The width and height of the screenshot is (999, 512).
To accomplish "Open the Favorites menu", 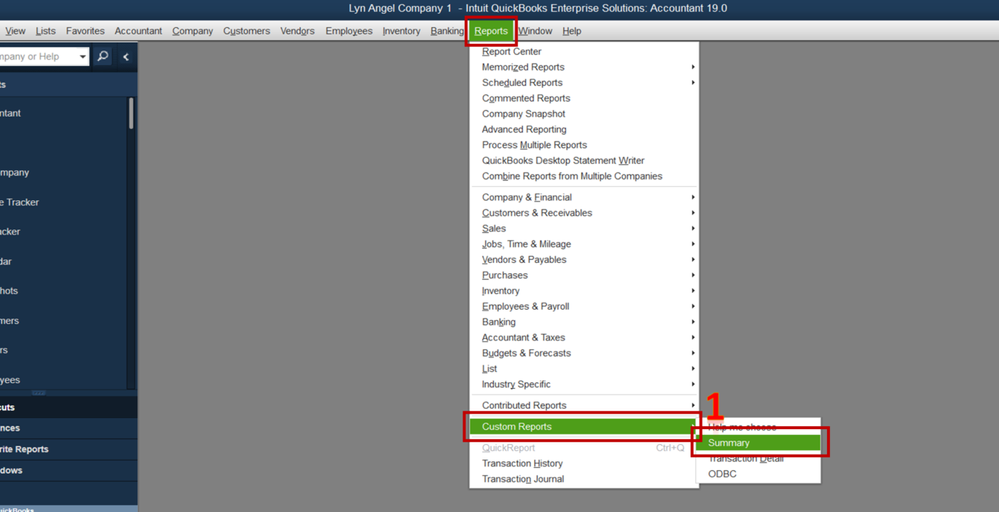I will coord(85,31).
